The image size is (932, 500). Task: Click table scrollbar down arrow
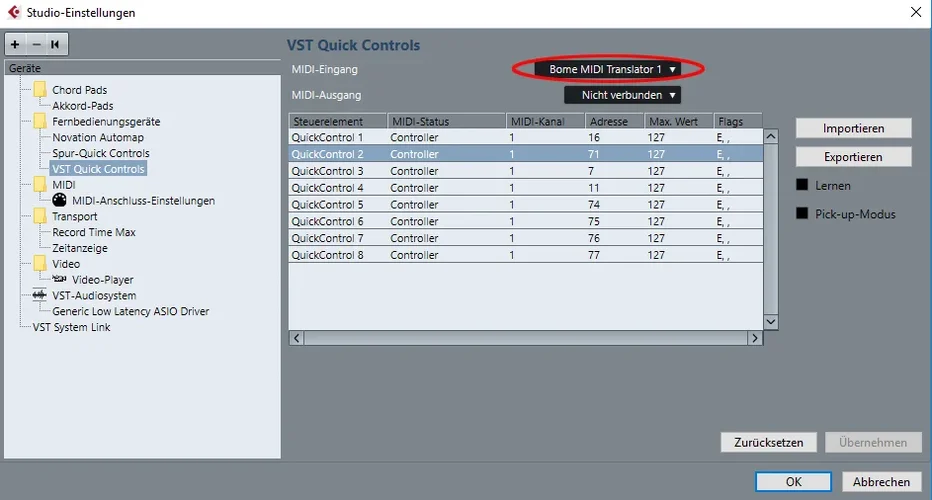coord(771,322)
